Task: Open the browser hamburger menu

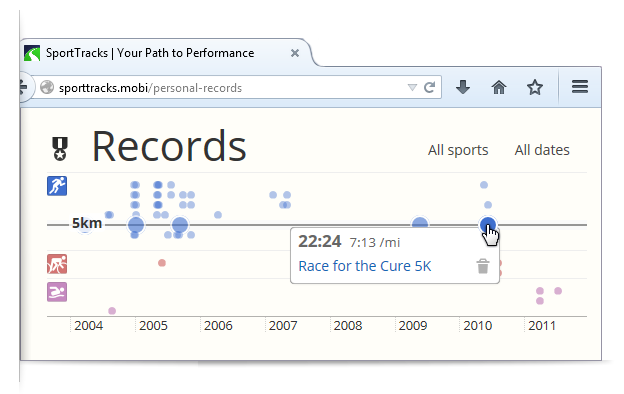Action: pos(580,86)
